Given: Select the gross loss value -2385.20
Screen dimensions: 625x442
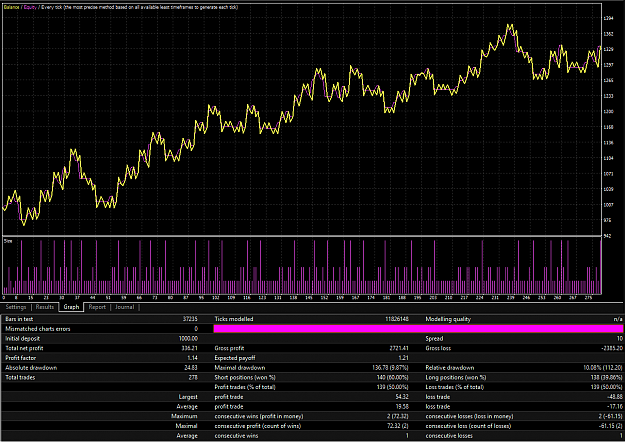Looking at the screenshot, I should coord(612,348).
